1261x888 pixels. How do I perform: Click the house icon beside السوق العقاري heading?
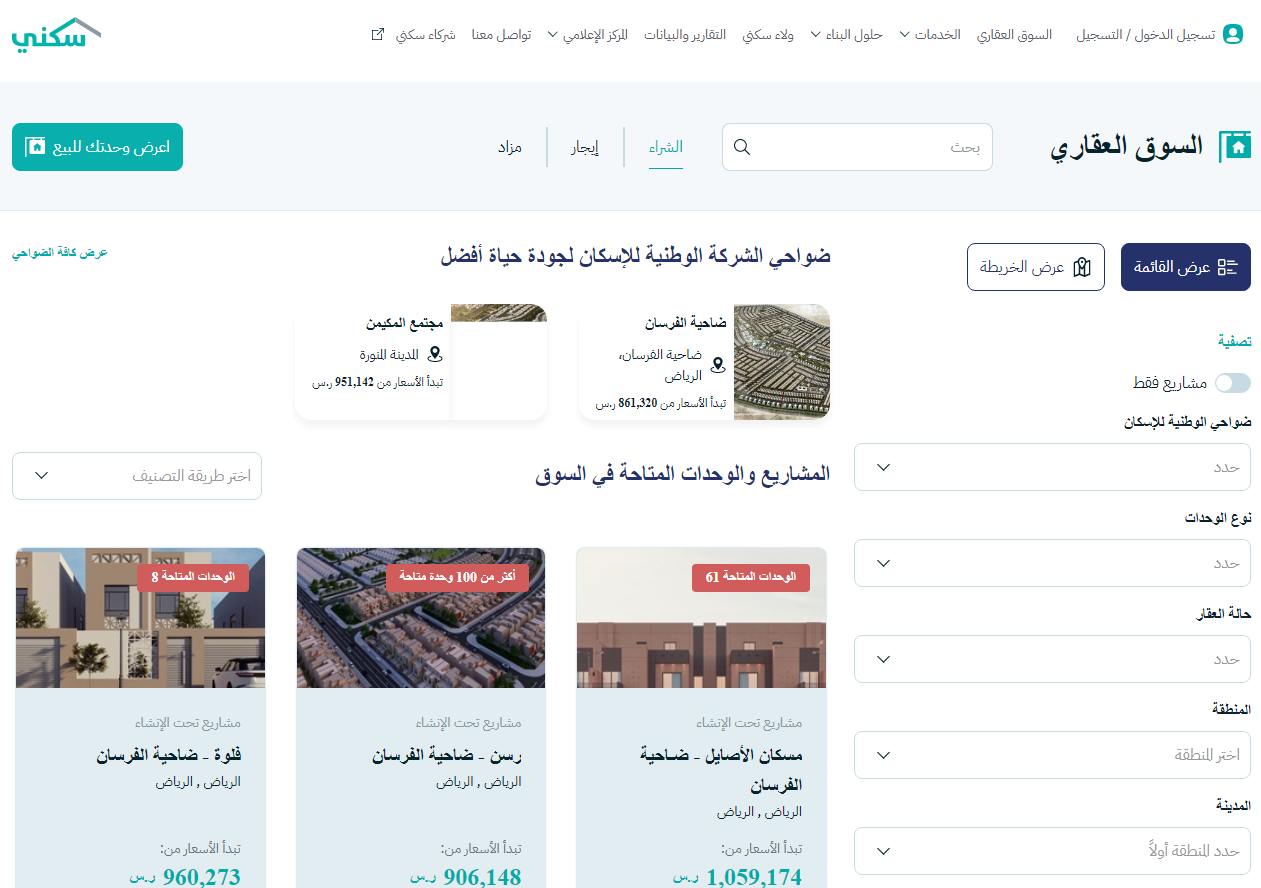[x=1236, y=147]
